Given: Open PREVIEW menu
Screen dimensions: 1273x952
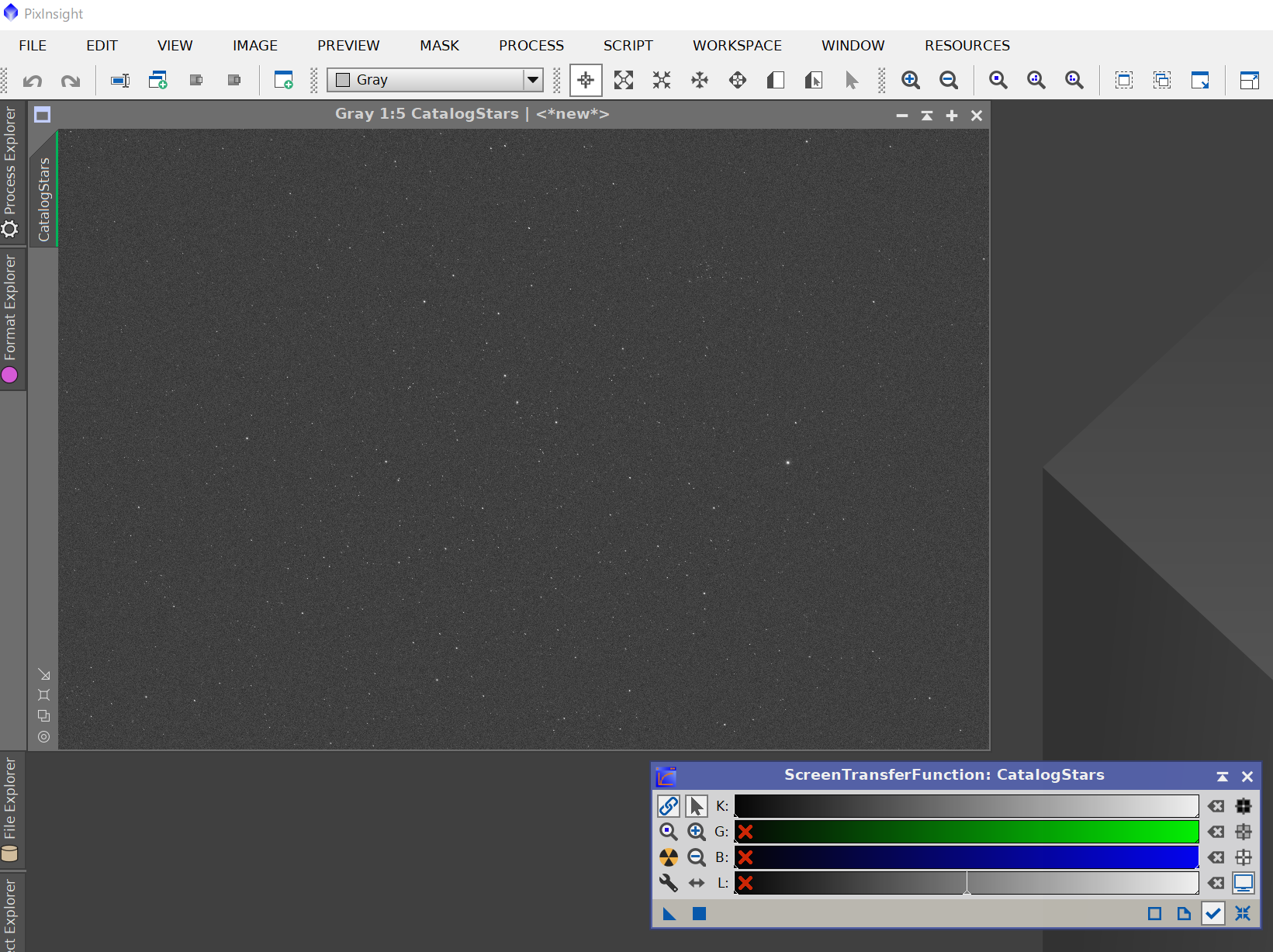Looking at the screenshot, I should click(x=348, y=46).
